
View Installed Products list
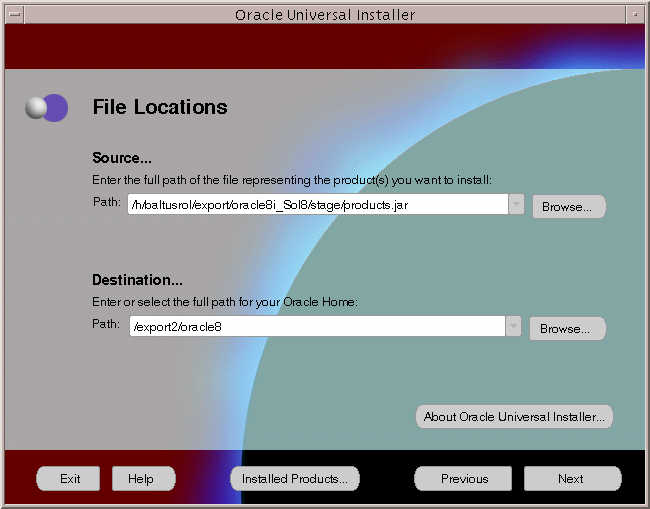point(295,479)
